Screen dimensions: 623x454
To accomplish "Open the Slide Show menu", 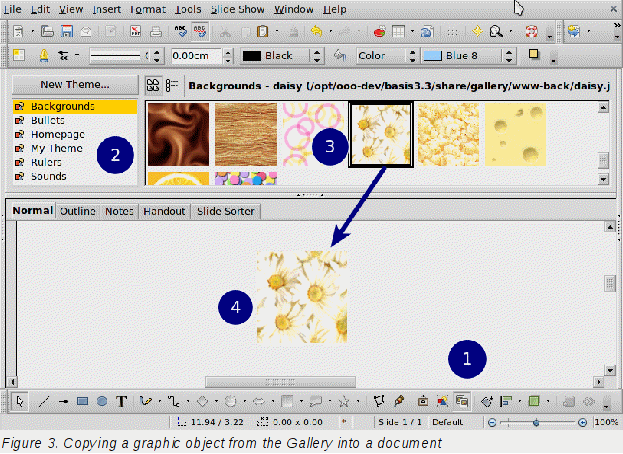I will pos(238,9).
